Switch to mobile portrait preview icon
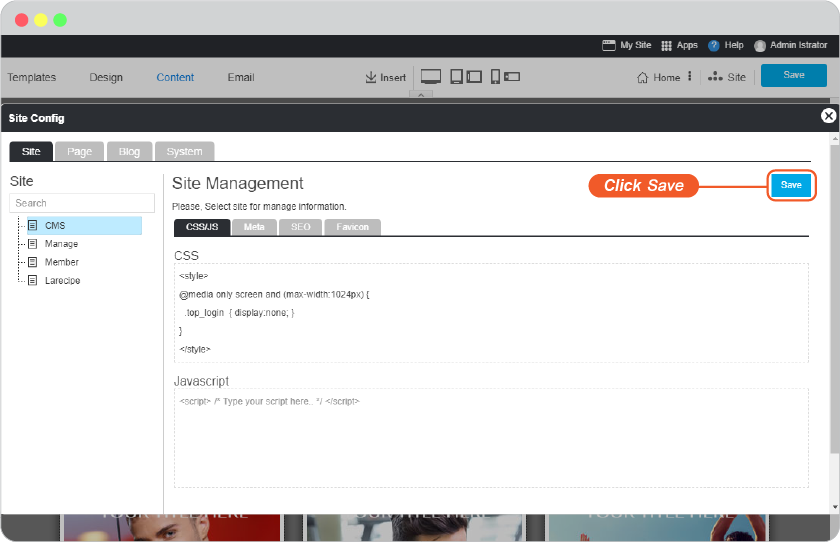This screenshot has height=542, width=840. pyautogui.click(x=496, y=77)
